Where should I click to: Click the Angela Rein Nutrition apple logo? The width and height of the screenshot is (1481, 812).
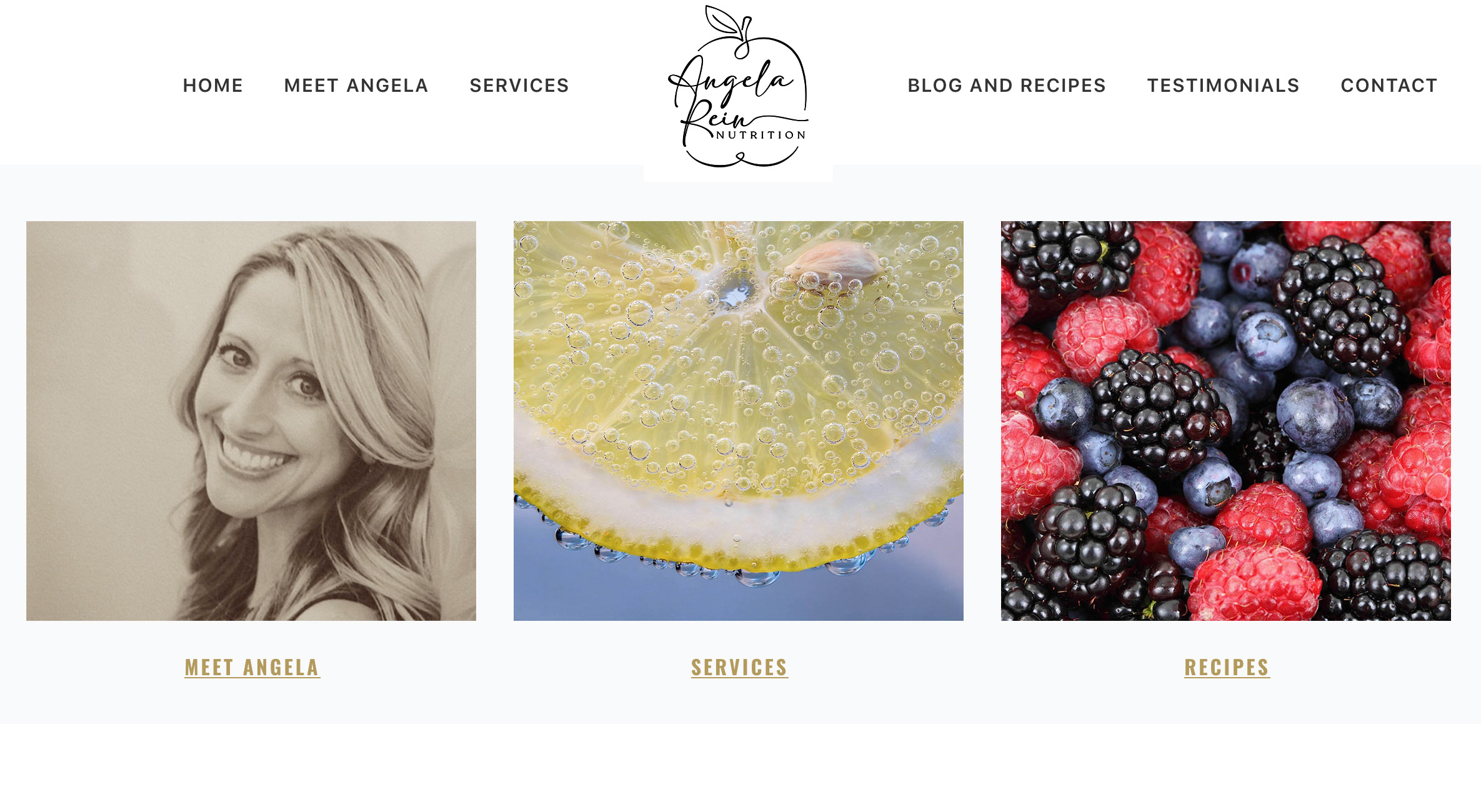(x=738, y=86)
